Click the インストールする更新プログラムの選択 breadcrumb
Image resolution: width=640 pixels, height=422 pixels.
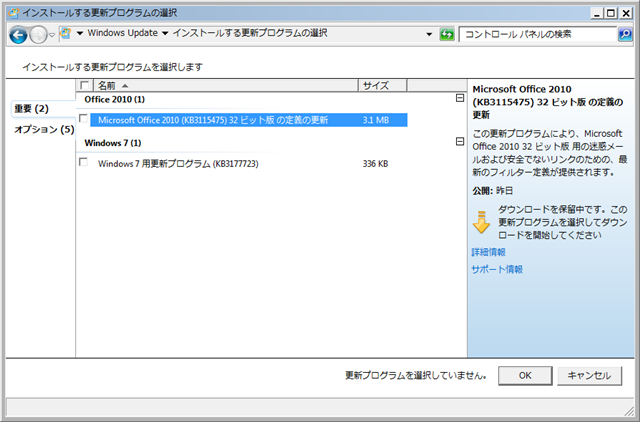point(250,33)
